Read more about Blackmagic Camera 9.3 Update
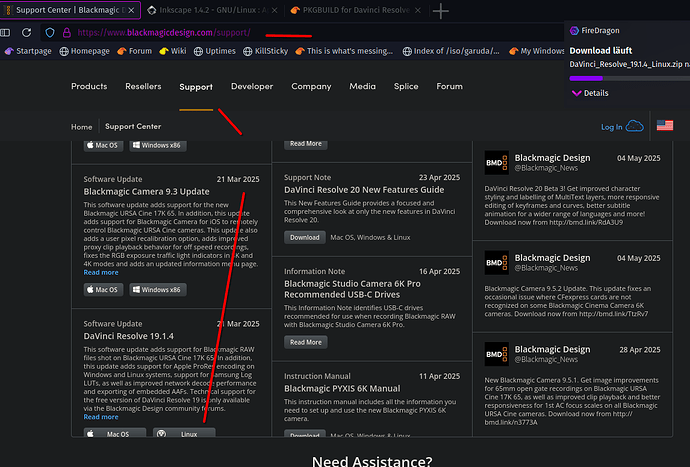The width and height of the screenshot is (690, 467). tap(101, 272)
